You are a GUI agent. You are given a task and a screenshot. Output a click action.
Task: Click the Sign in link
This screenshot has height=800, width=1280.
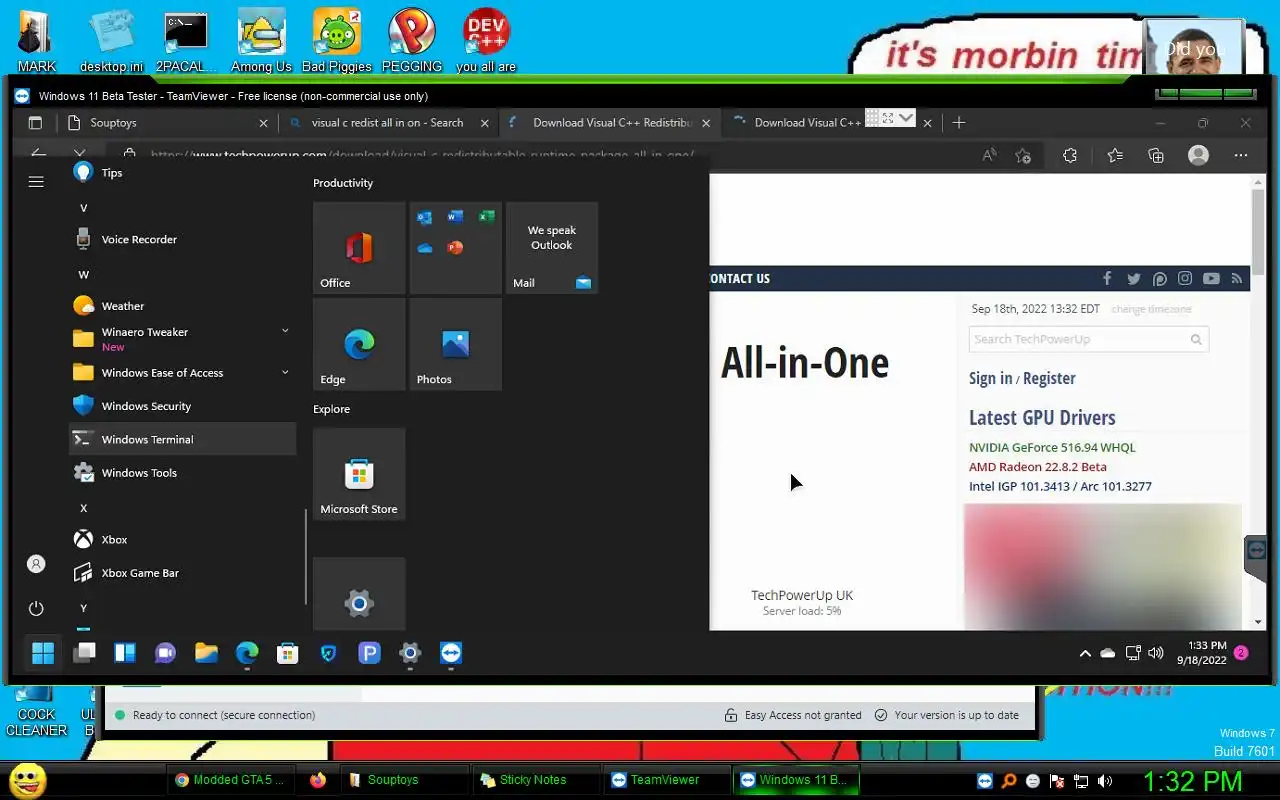tap(990, 378)
